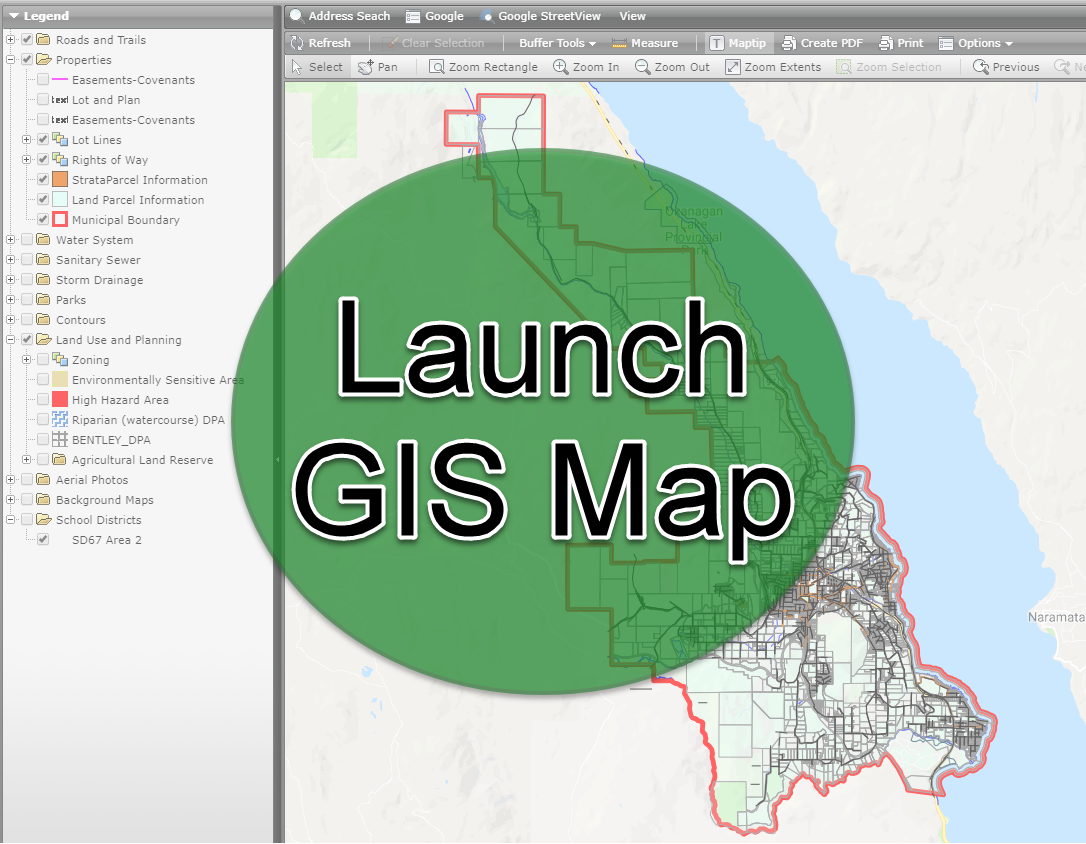This screenshot has height=844, width=1086.
Task: Click the StrataParcel Information orange swatch
Action: (x=60, y=180)
